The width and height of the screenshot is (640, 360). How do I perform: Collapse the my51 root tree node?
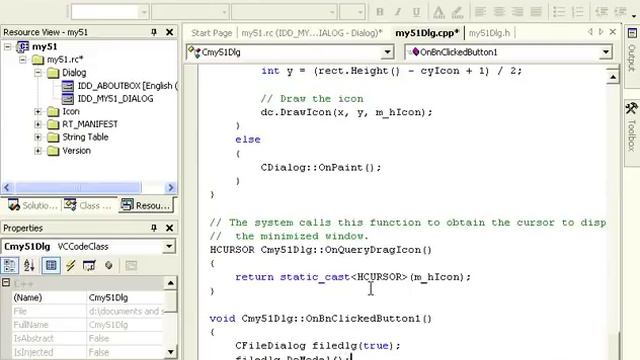(x=7, y=47)
